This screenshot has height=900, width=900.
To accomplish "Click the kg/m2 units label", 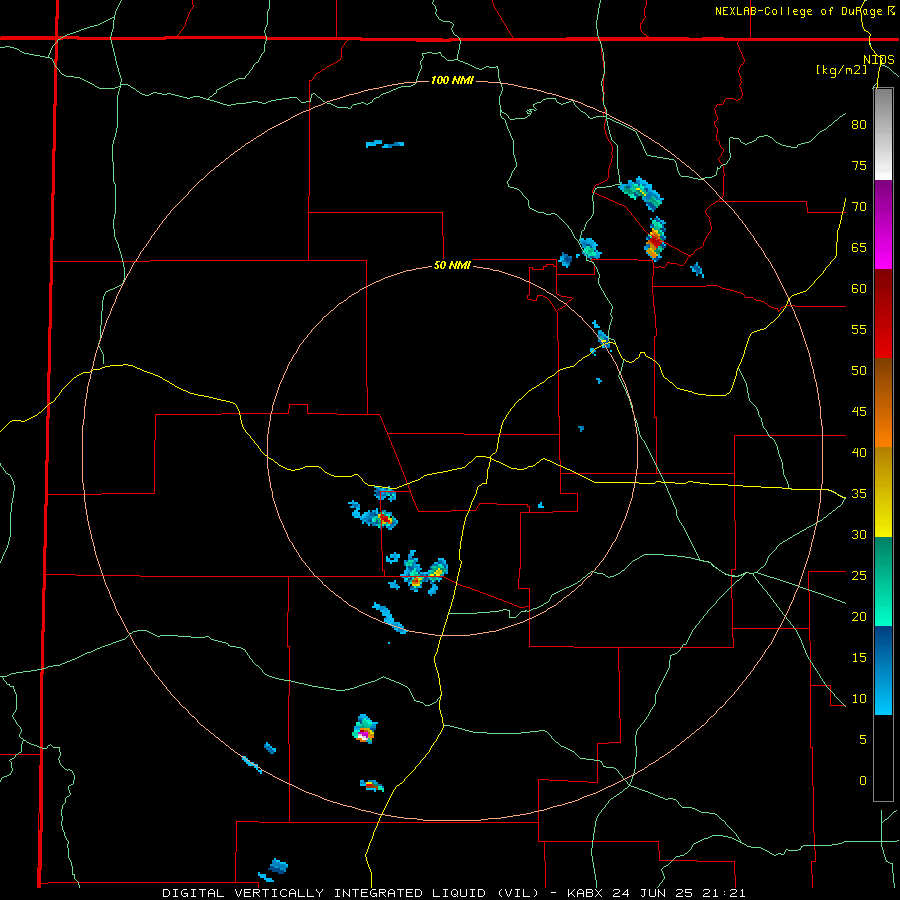I will pos(841,70).
